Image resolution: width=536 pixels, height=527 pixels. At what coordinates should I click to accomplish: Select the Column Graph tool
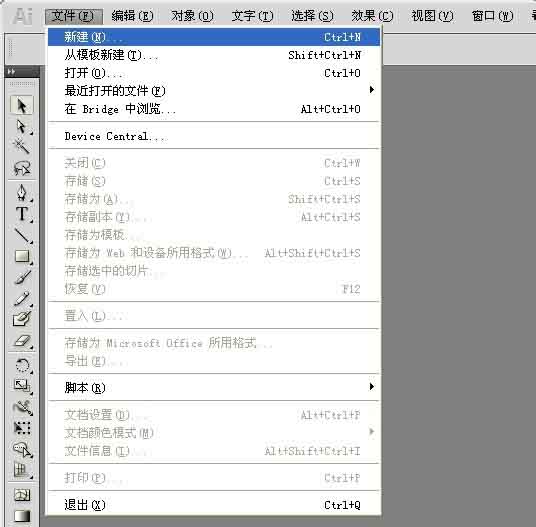(x=22, y=471)
